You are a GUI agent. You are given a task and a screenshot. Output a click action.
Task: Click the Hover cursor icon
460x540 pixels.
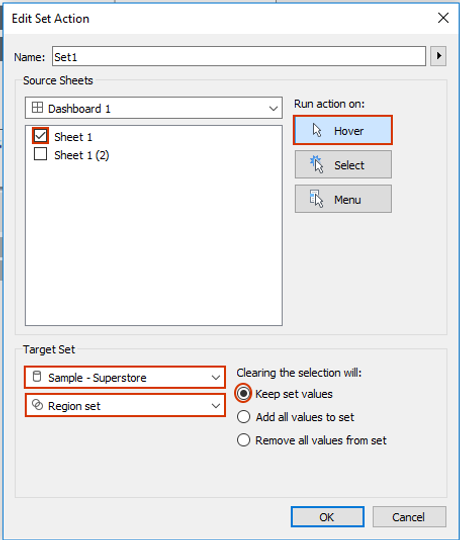coord(317,131)
